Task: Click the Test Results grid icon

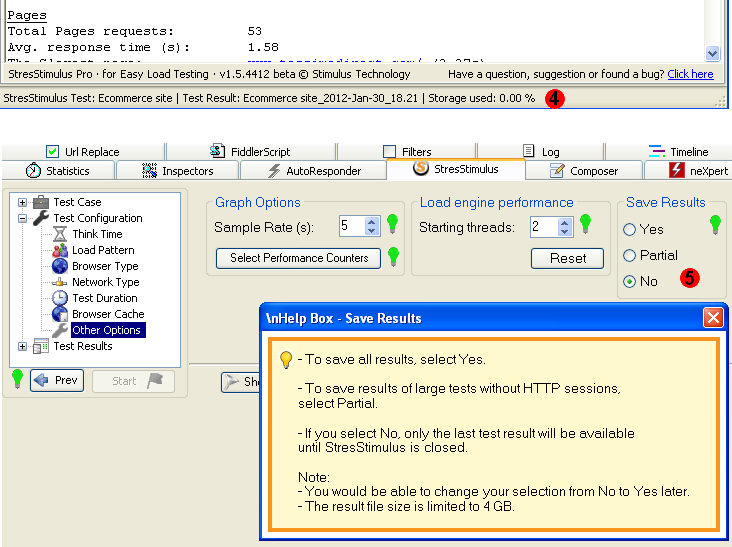Action: (x=41, y=346)
